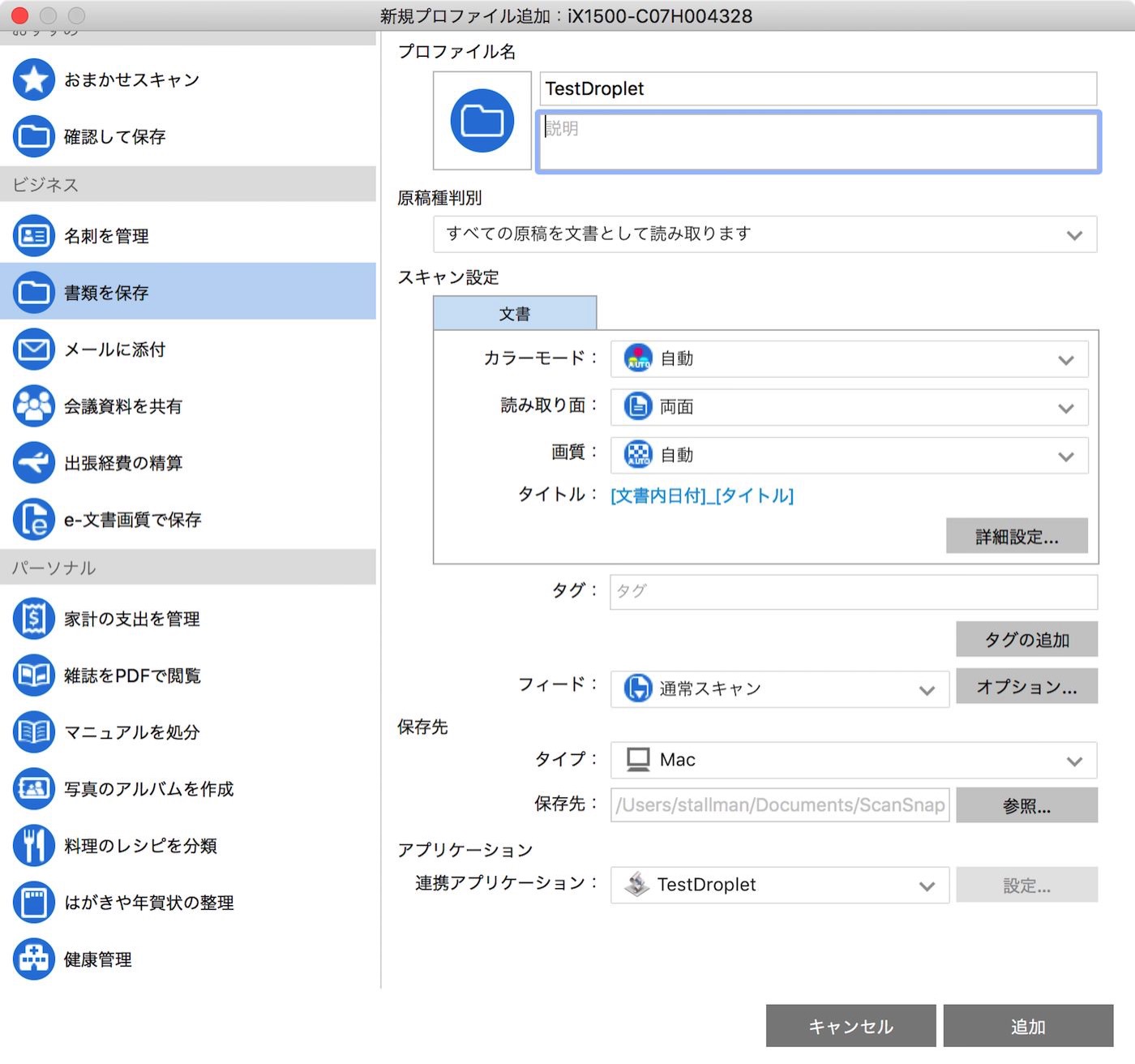Click the タグ input field

(x=854, y=591)
